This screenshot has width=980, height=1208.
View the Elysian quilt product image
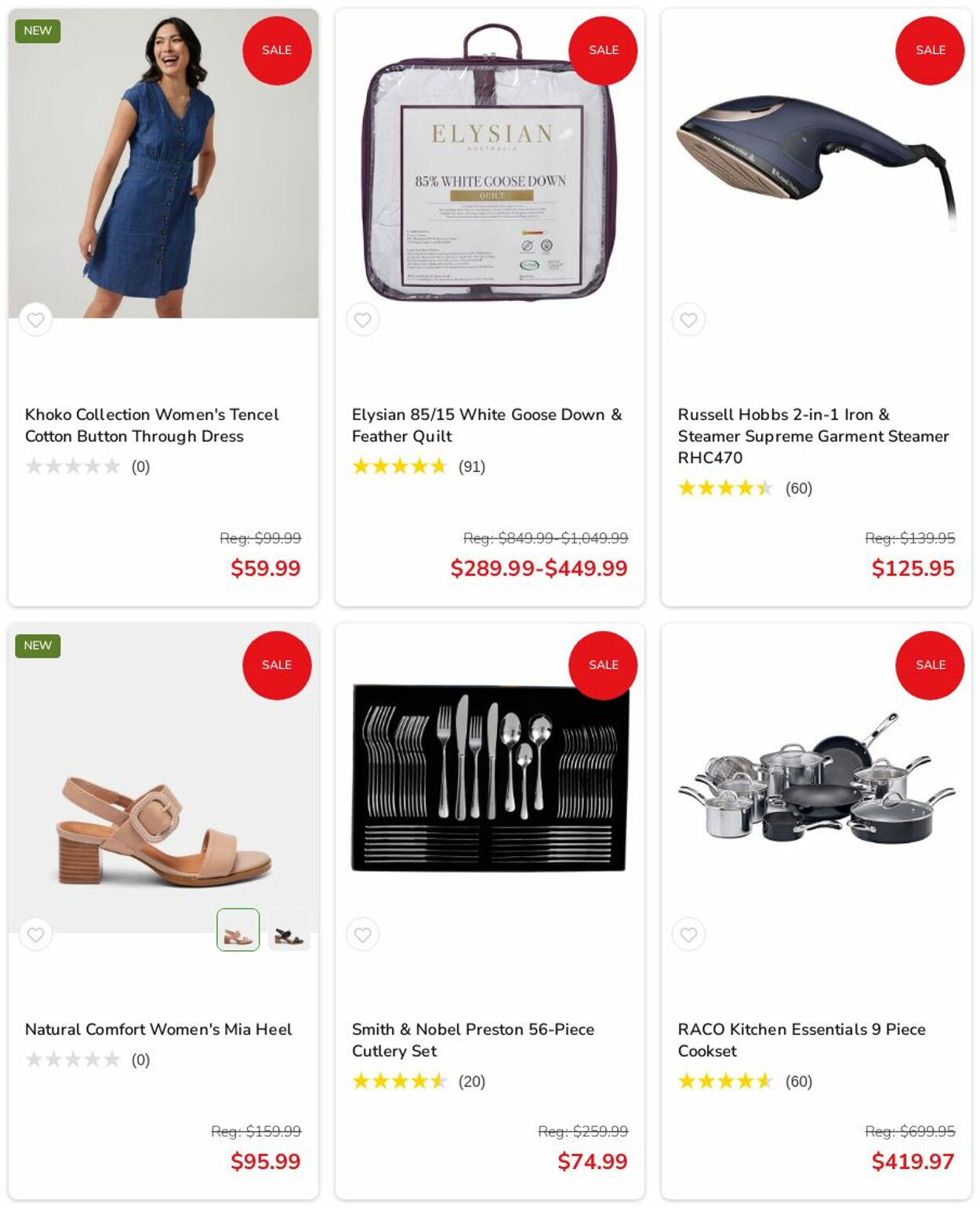tap(489, 163)
